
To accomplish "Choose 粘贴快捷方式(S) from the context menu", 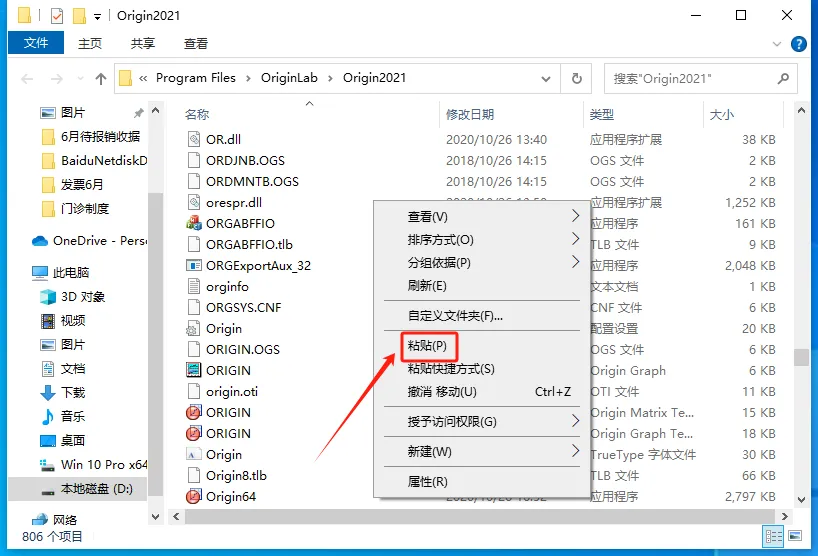I will coord(482,369).
